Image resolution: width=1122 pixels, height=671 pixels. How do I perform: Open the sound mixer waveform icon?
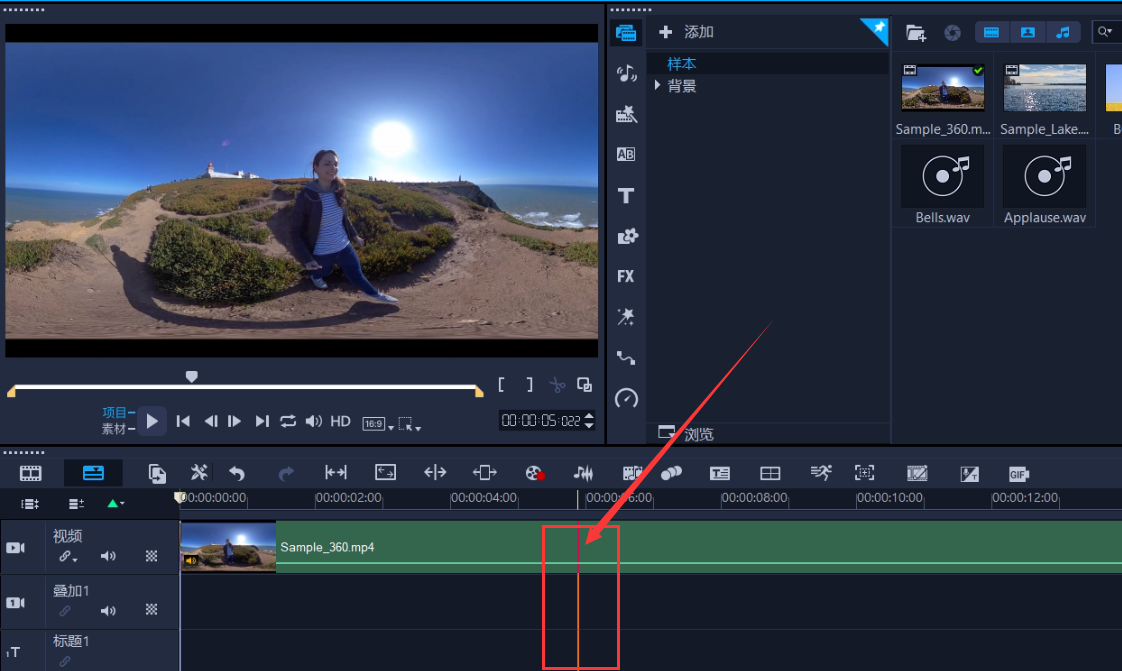[583, 473]
